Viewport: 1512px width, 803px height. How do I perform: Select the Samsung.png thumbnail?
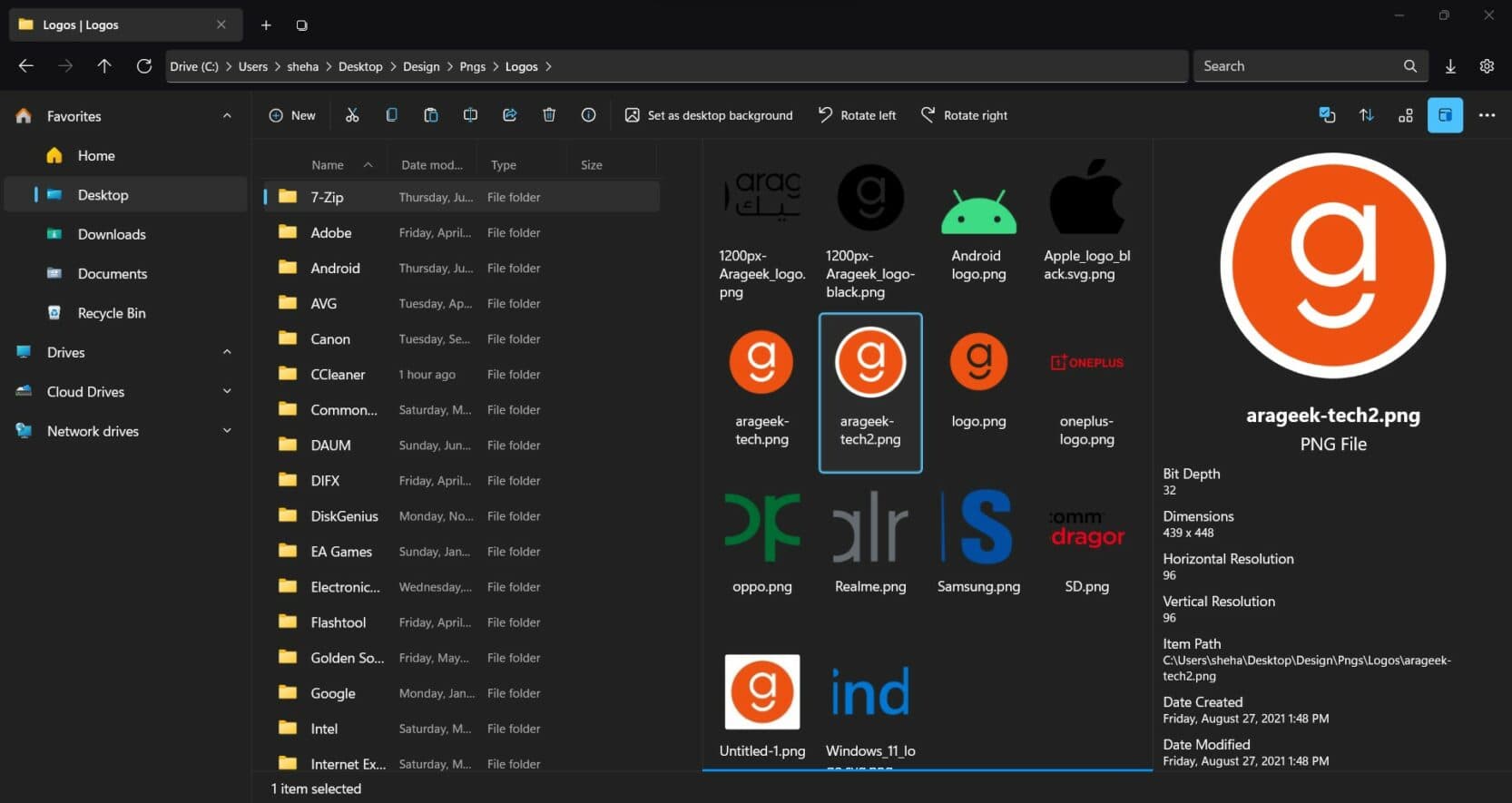click(978, 542)
